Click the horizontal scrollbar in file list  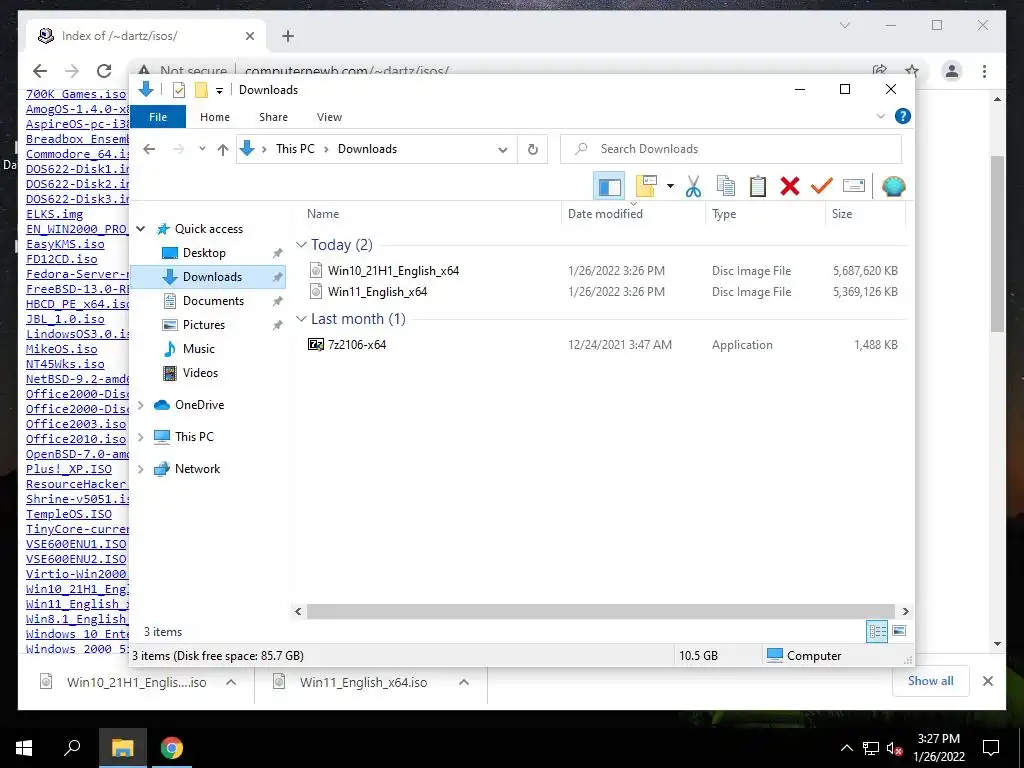coord(601,611)
